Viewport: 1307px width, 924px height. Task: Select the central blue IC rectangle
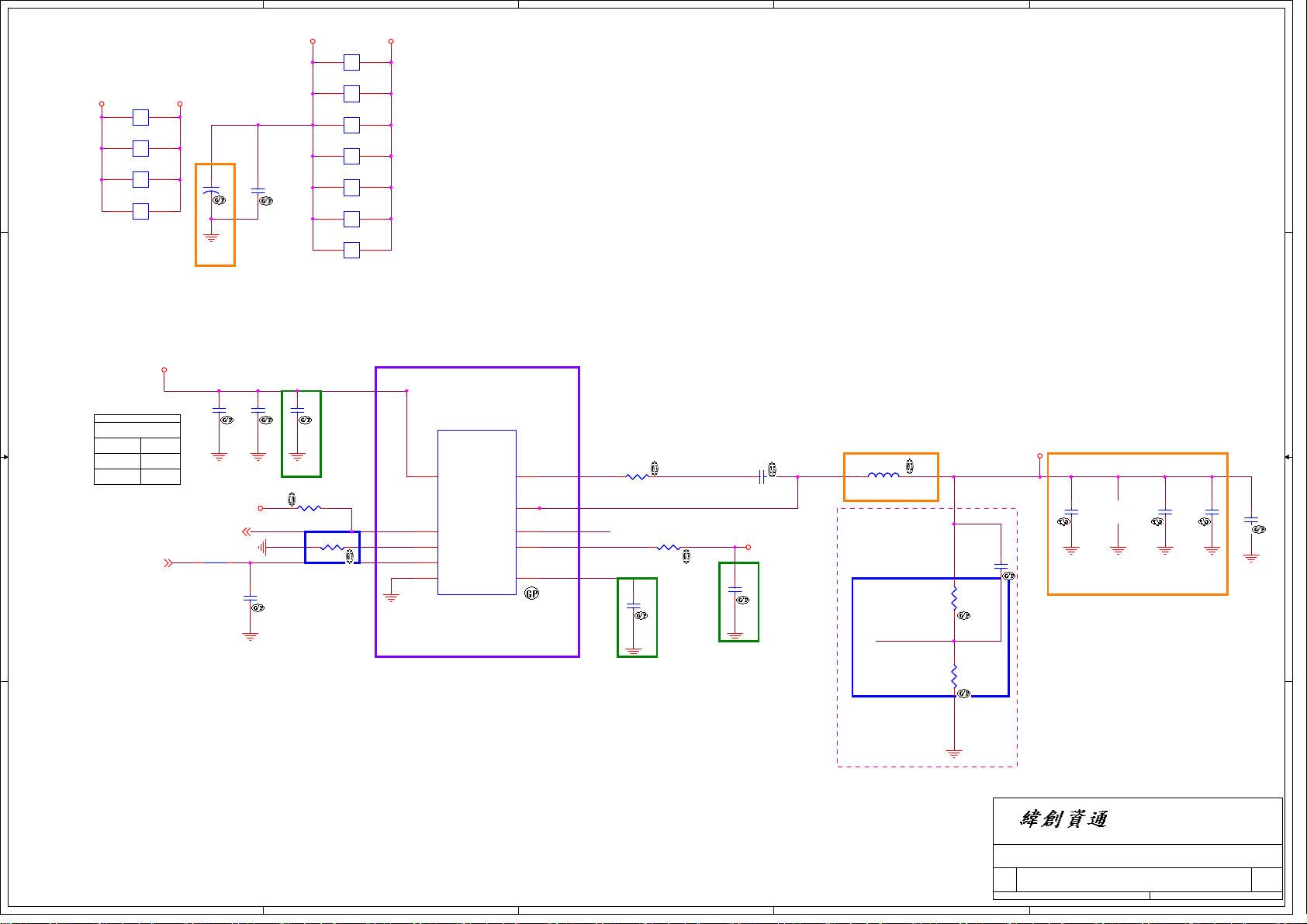(477, 512)
